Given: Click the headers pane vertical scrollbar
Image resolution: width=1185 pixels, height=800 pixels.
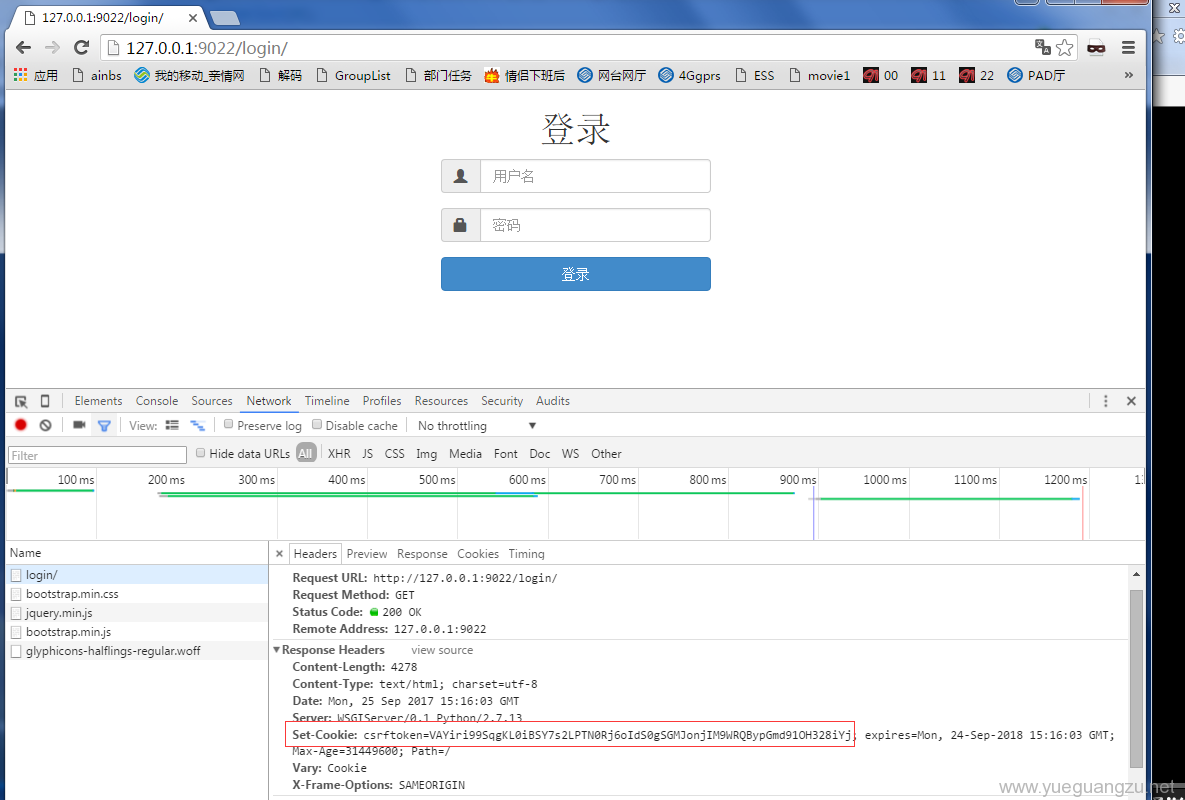Looking at the screenshot, I should pyautogui.click(x=1136, y=678).
